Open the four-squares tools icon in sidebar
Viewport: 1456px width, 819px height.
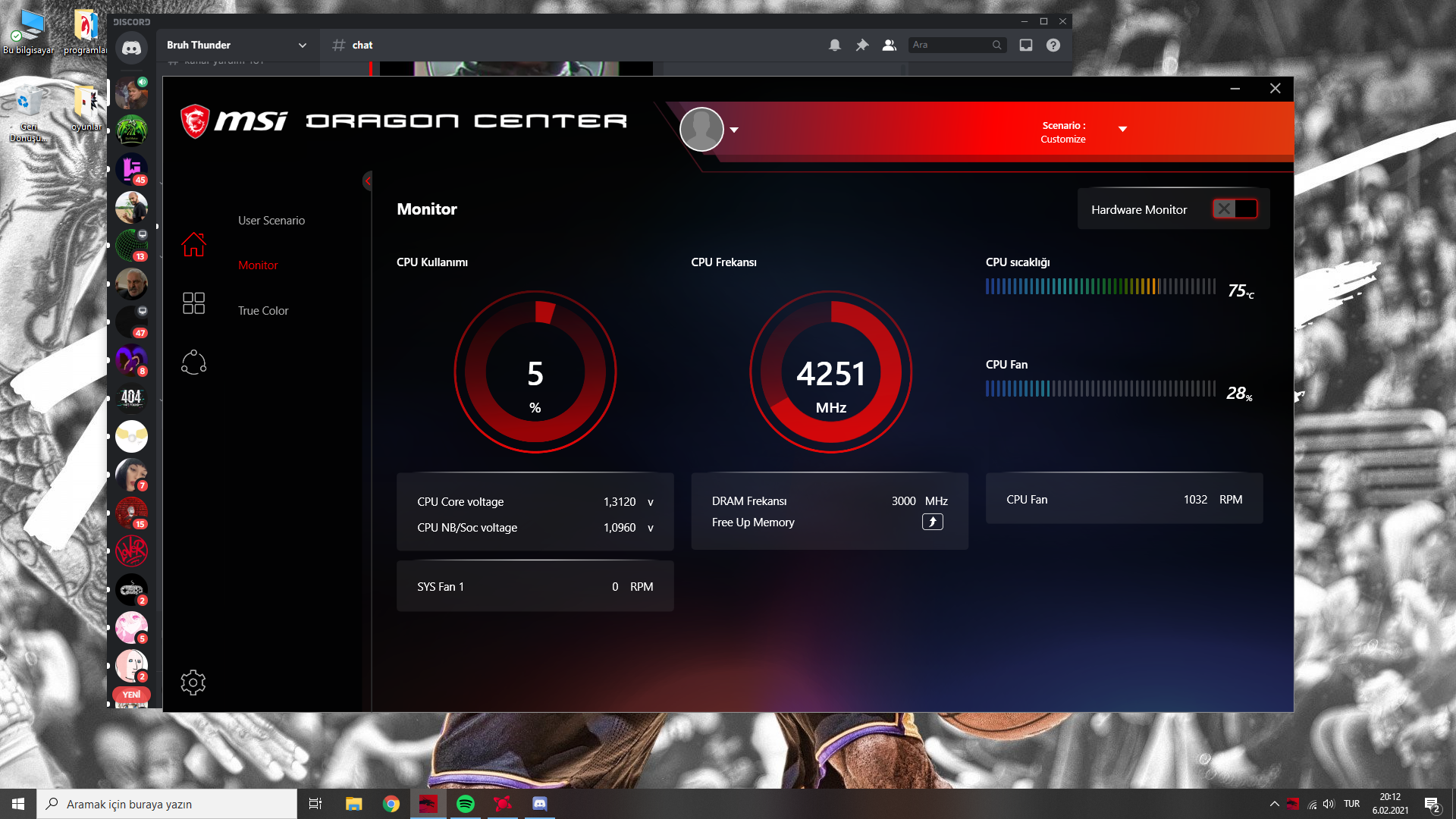click(193, 303)
